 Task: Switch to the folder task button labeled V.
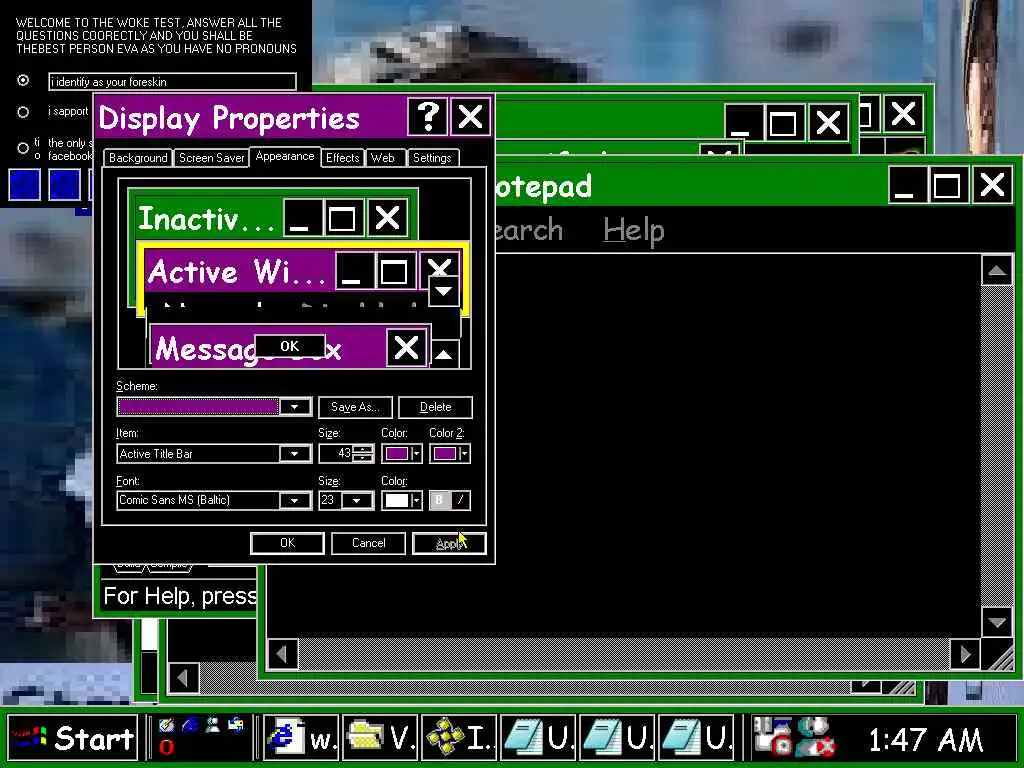coord(381,739)
